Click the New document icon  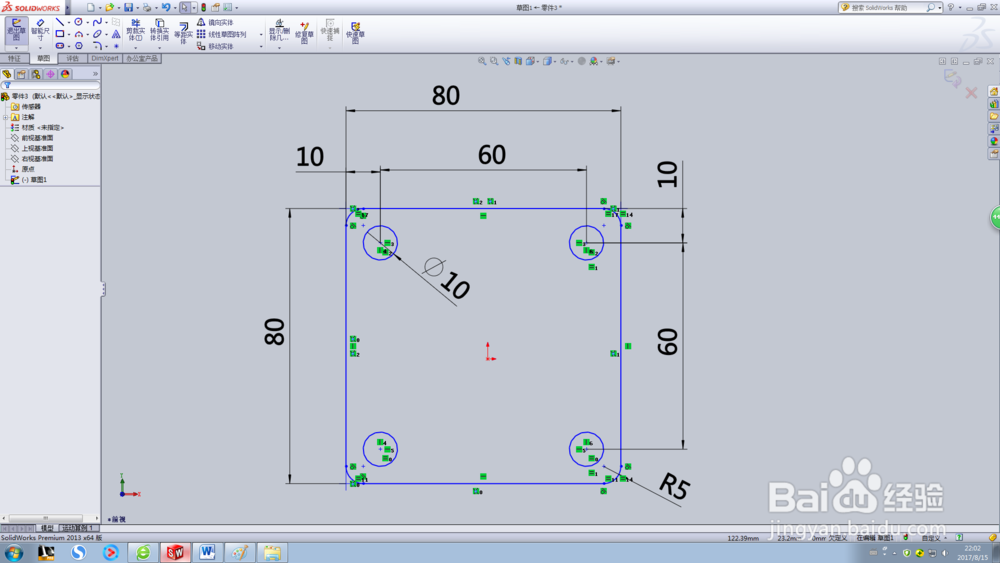[91, 8]
